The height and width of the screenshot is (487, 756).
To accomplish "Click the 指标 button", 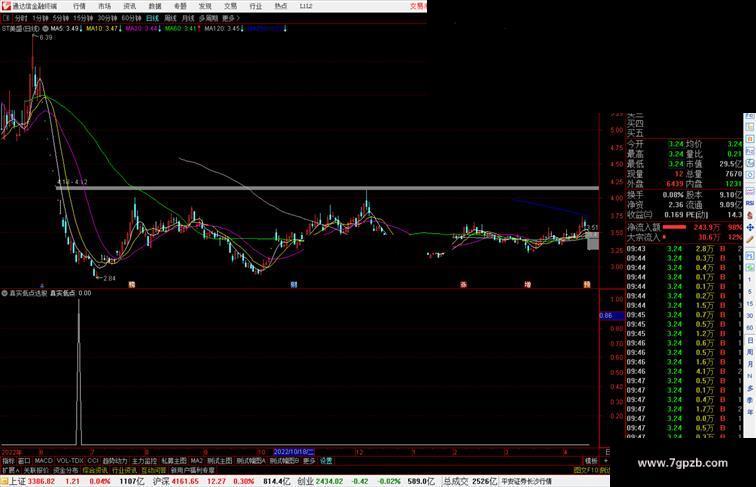I will (8, 461).
